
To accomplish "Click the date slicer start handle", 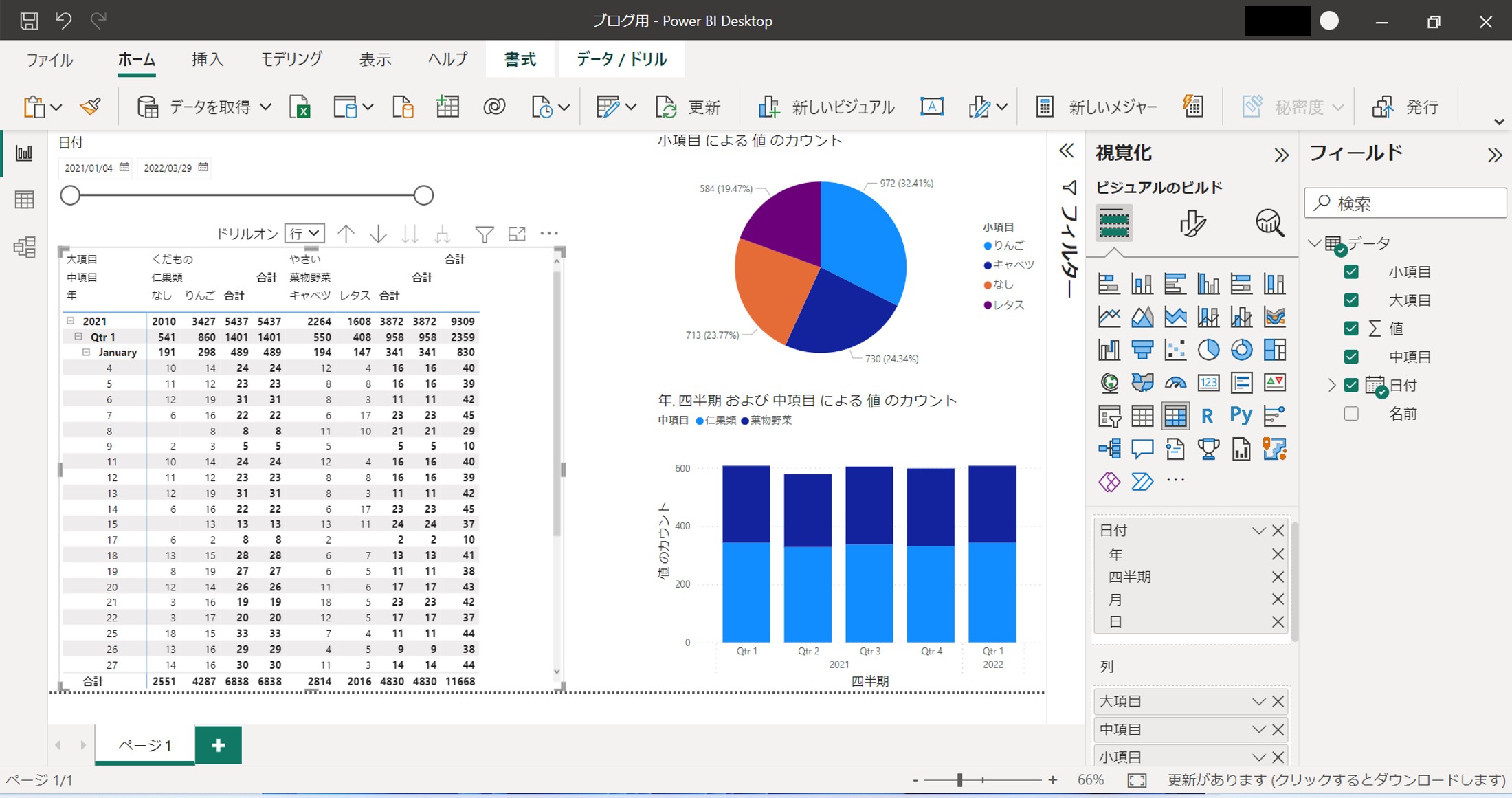I will tap(70, 195).
